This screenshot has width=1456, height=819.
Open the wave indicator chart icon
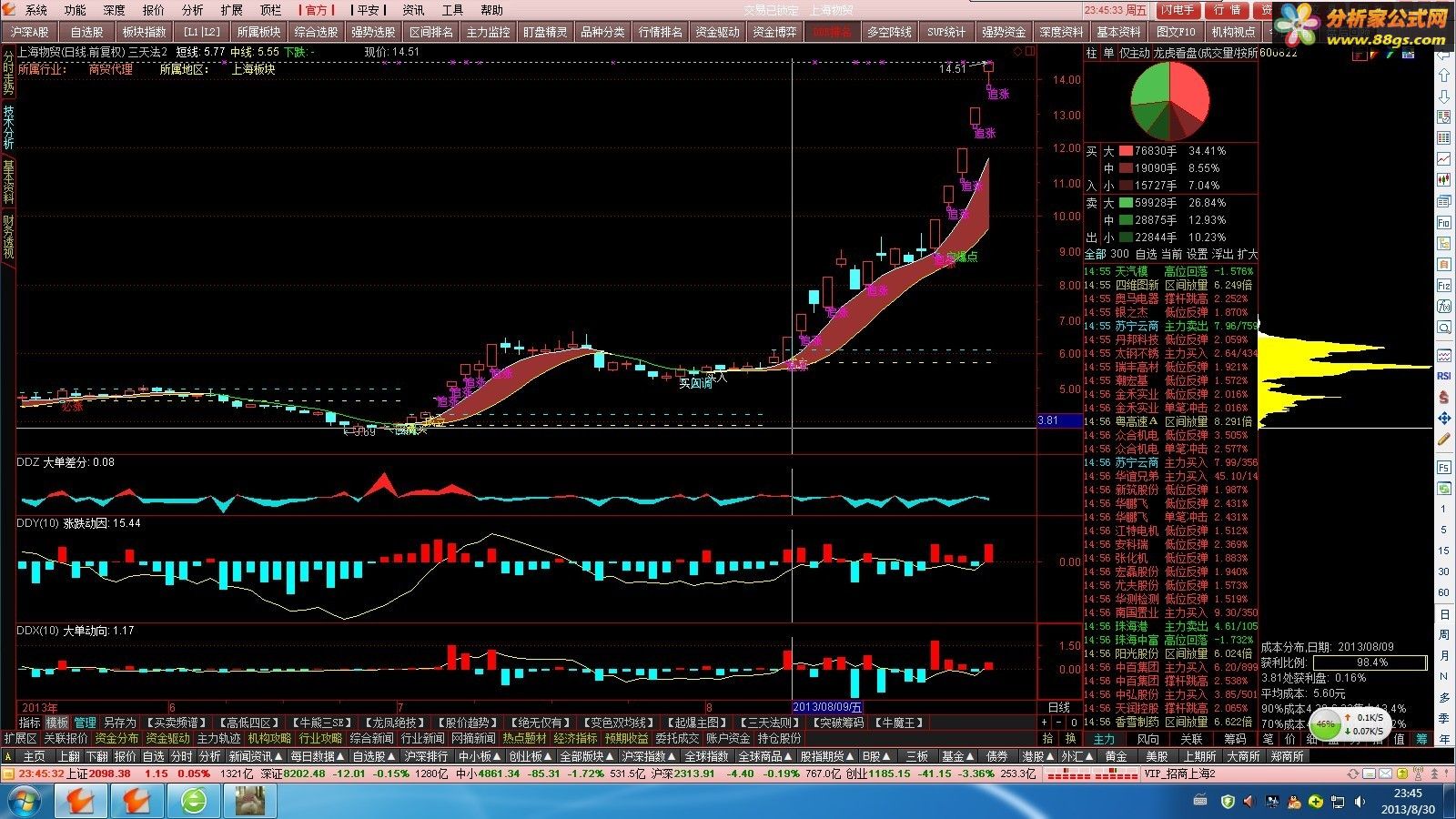tap(1443, 355)
